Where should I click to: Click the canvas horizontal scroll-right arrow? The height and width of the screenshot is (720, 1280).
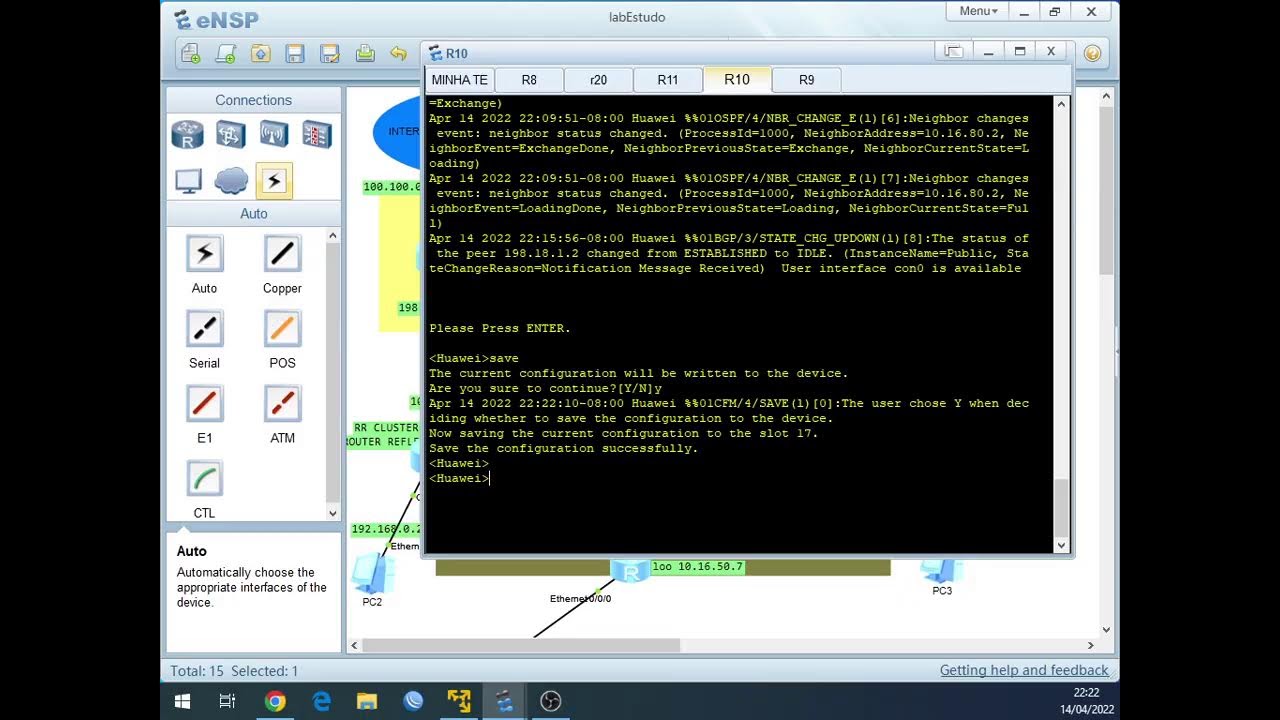(1090, 645)
